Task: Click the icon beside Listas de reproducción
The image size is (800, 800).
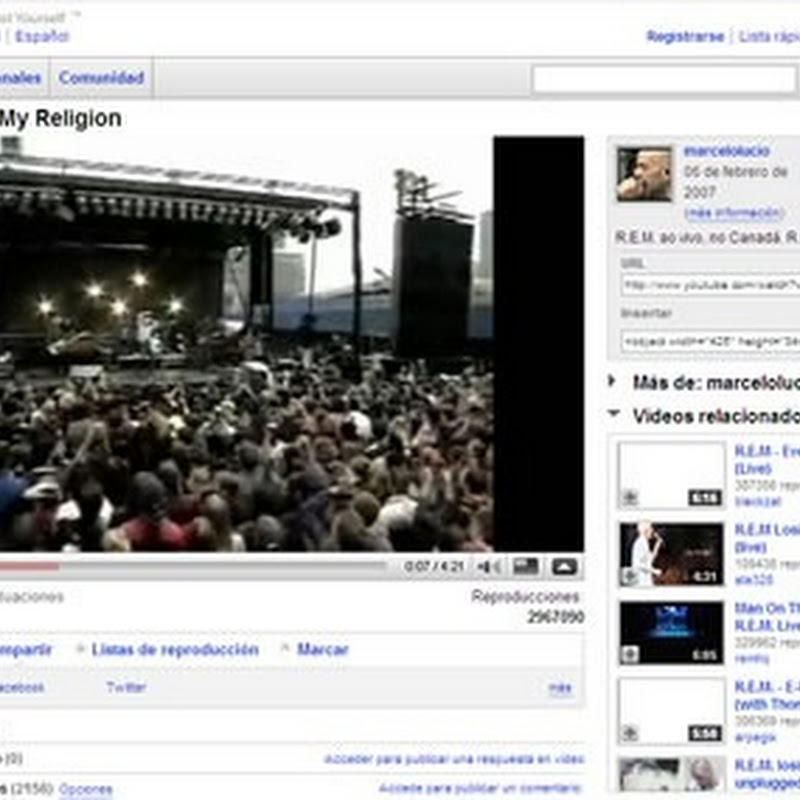Action: coord(80,648)
